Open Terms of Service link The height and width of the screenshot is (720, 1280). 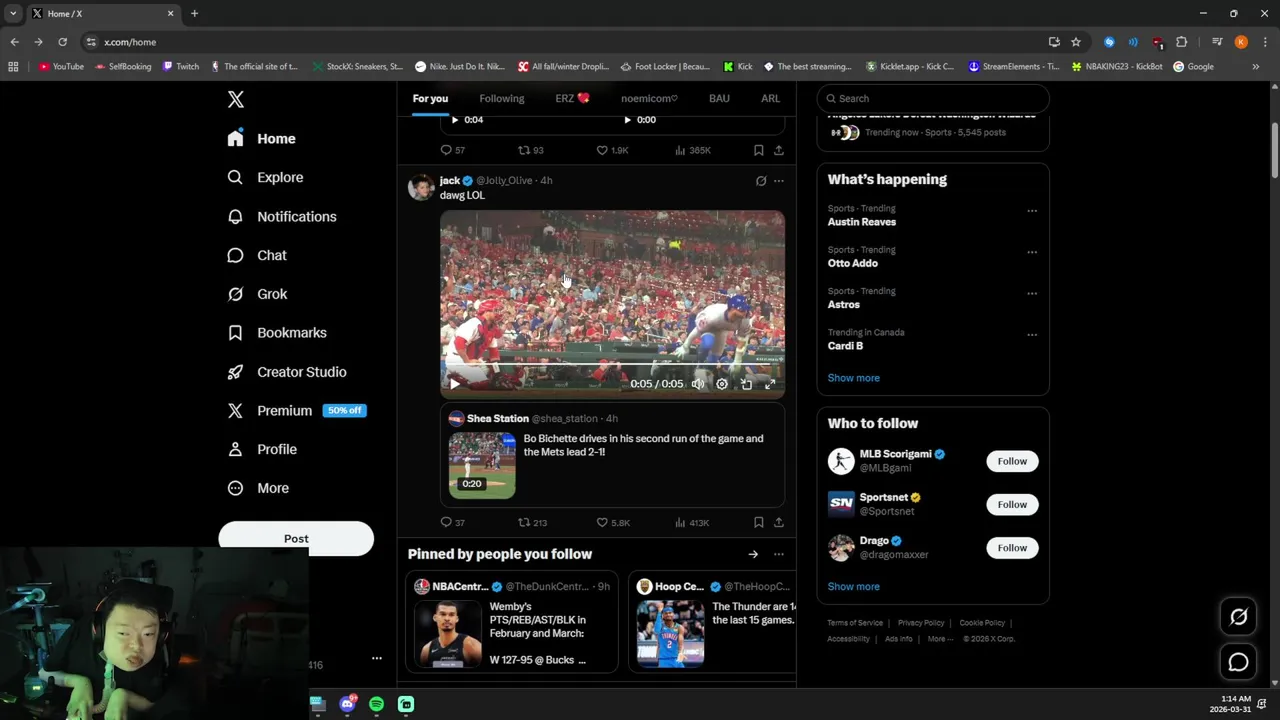pos(855,623)
